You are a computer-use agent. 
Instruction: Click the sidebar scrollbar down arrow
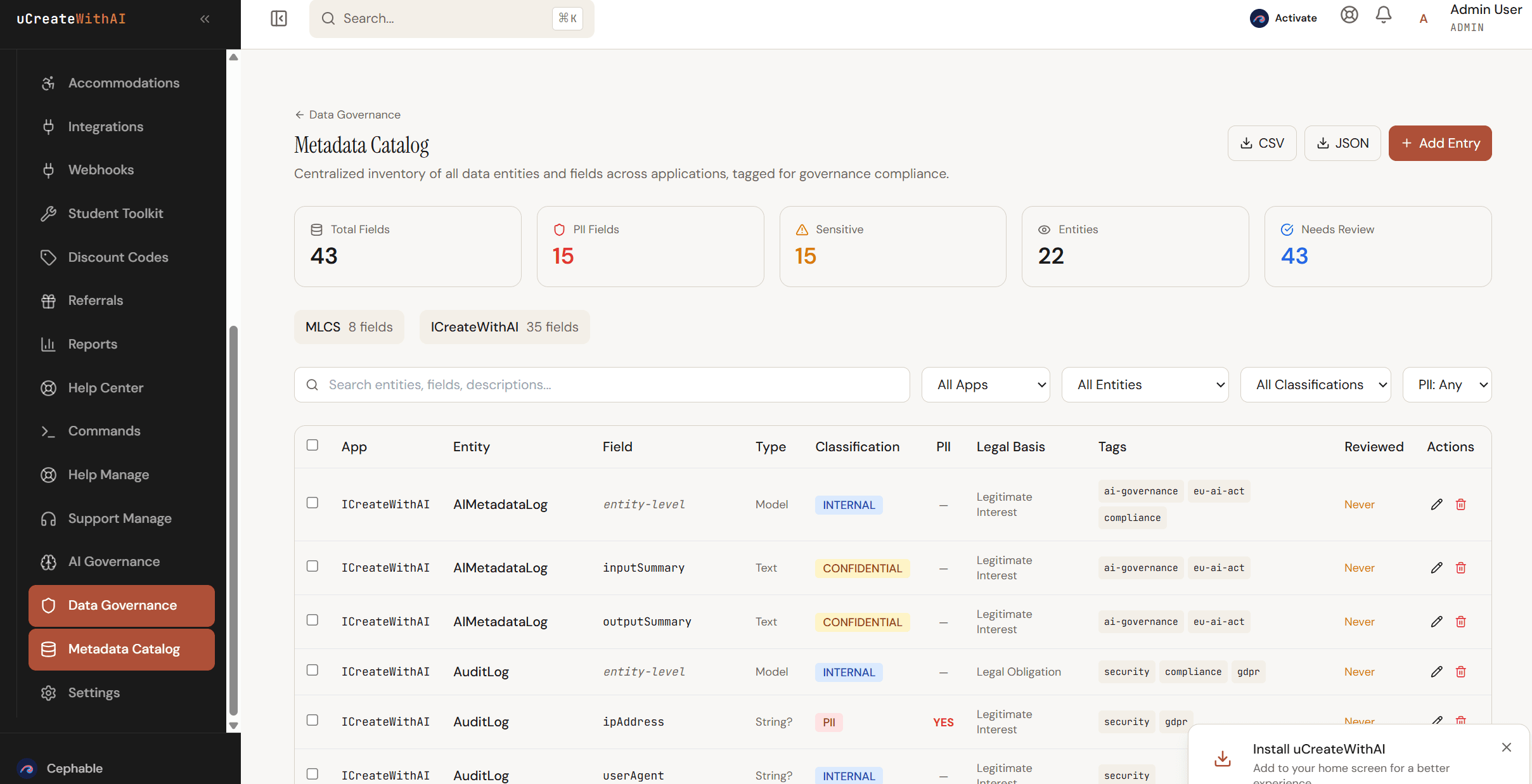pos(233,726)
